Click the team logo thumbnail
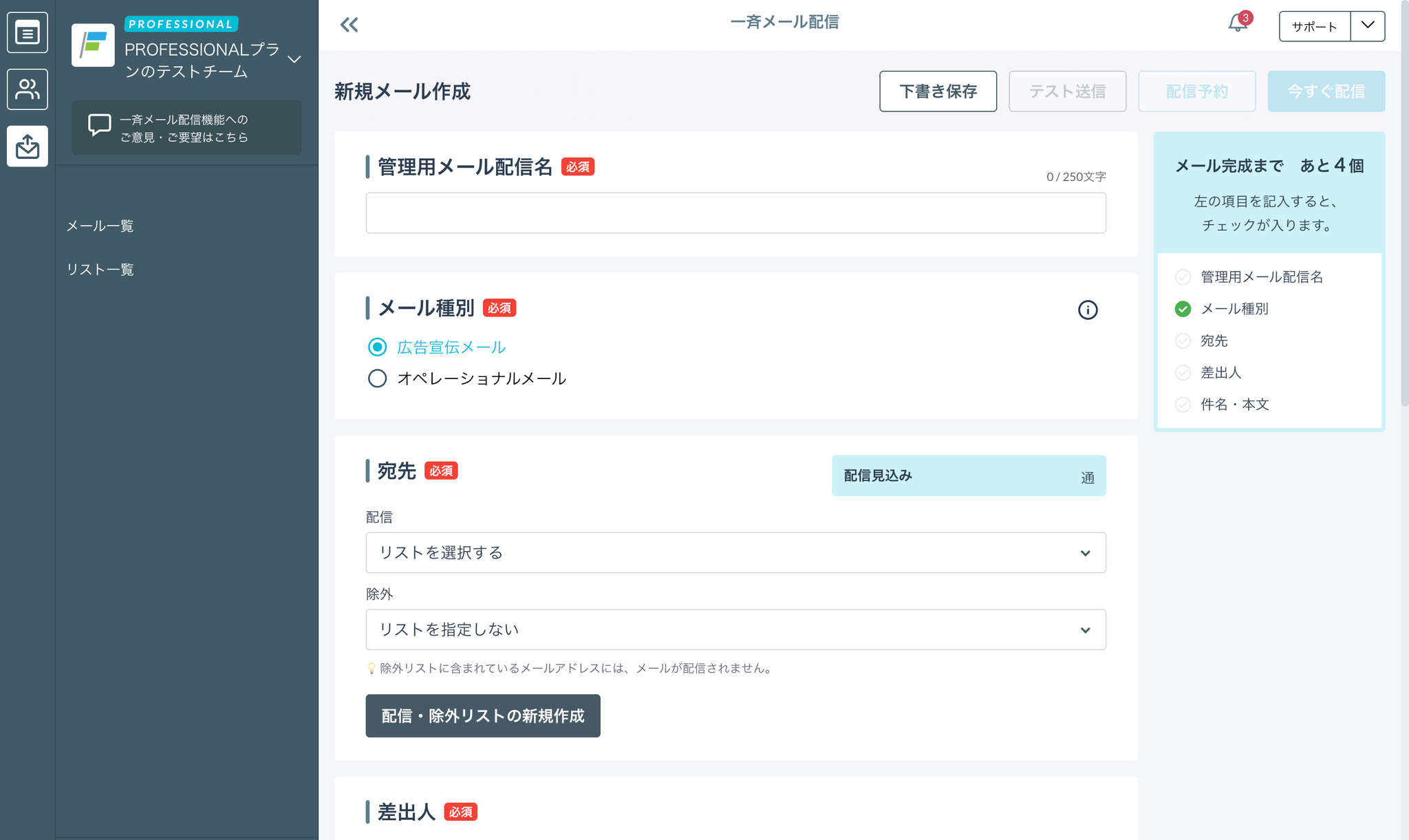1409x840 pixels. pyautogui.click(x=93, y=45)
